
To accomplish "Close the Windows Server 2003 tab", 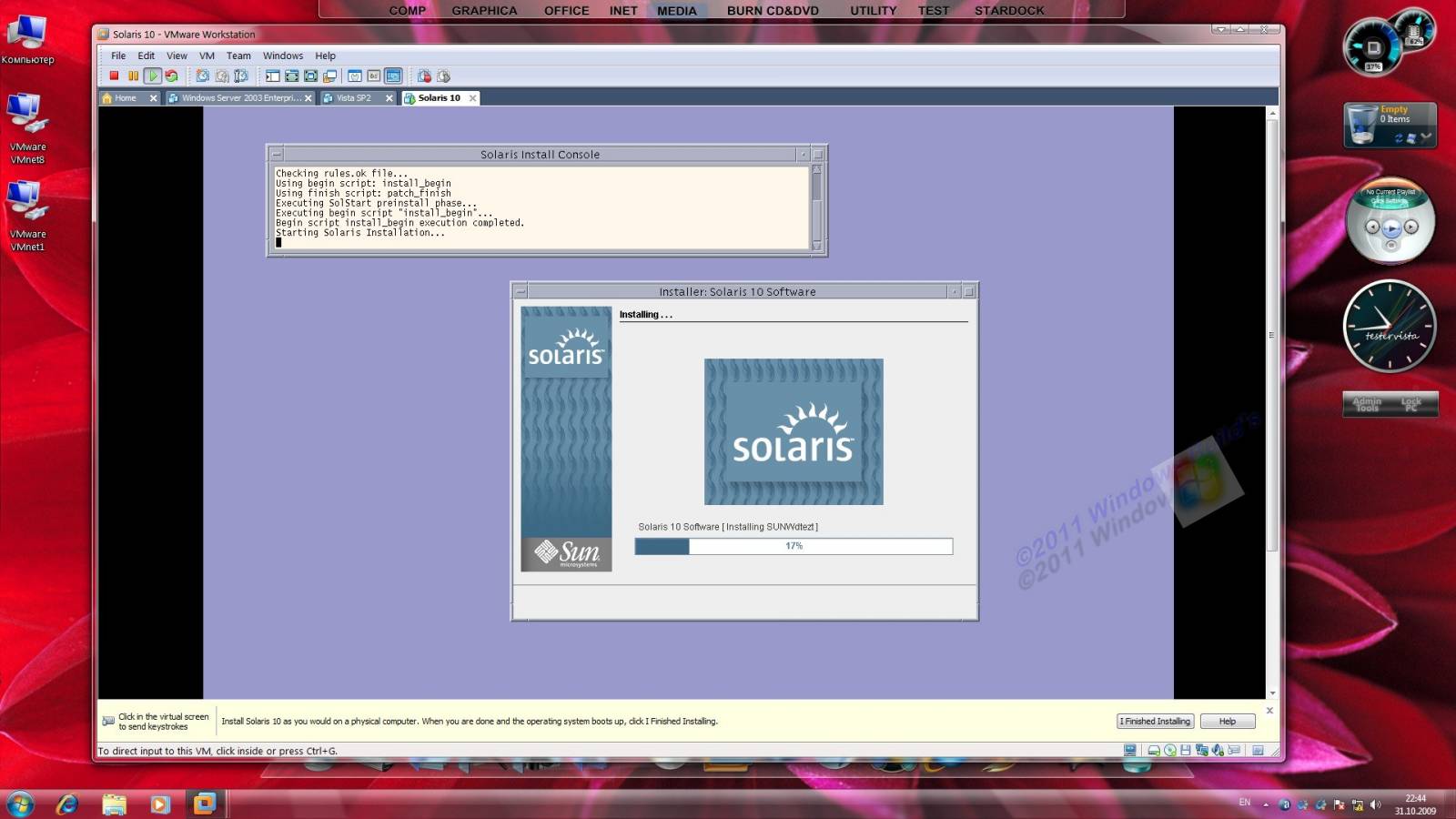I will pyautogui.click(x=308, y=98).
